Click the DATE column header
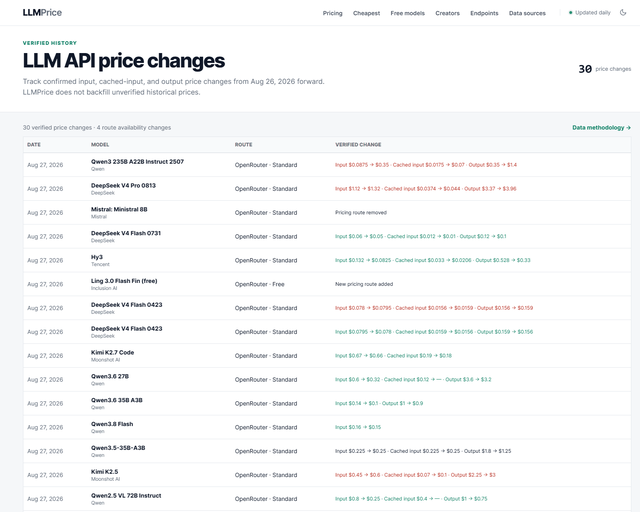Viewport: 640px width, 512px height. pos(34,145)
